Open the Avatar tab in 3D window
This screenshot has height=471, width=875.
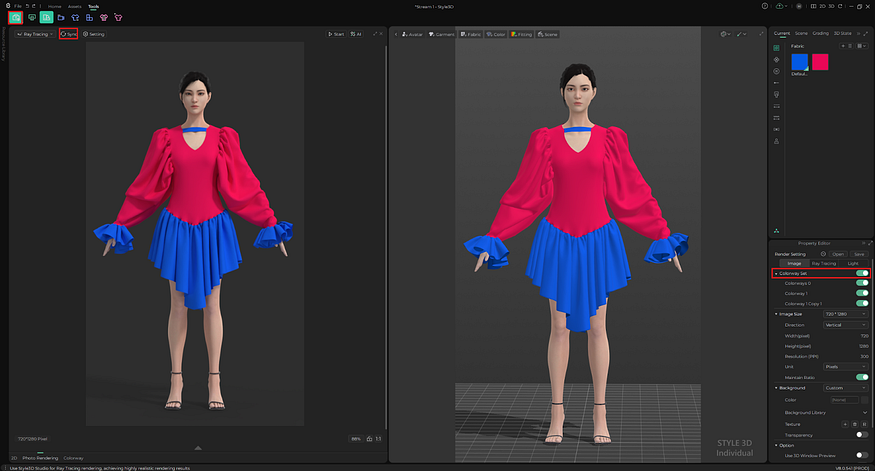[x=413, y=34]
